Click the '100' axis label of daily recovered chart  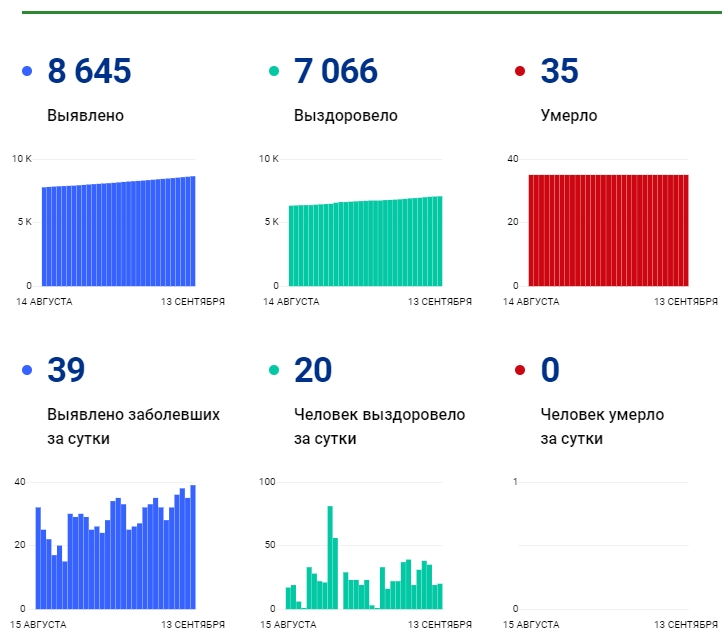(x=267, y=482)
